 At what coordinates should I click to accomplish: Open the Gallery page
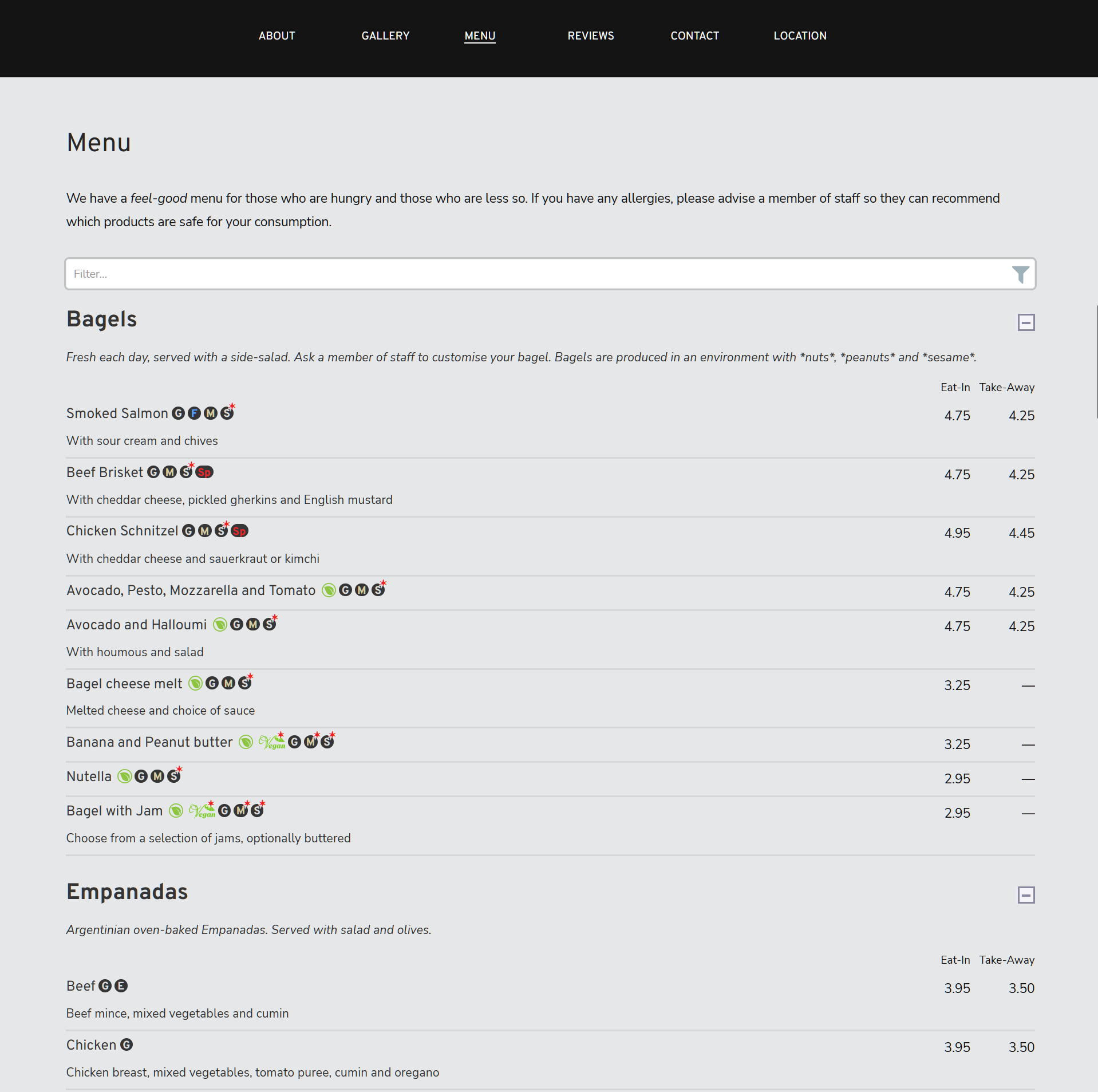385,36
